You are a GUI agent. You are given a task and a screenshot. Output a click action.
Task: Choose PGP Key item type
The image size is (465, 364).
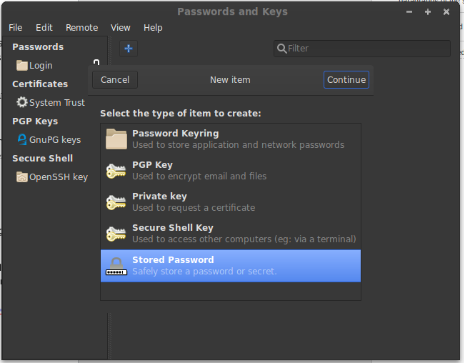231,171
